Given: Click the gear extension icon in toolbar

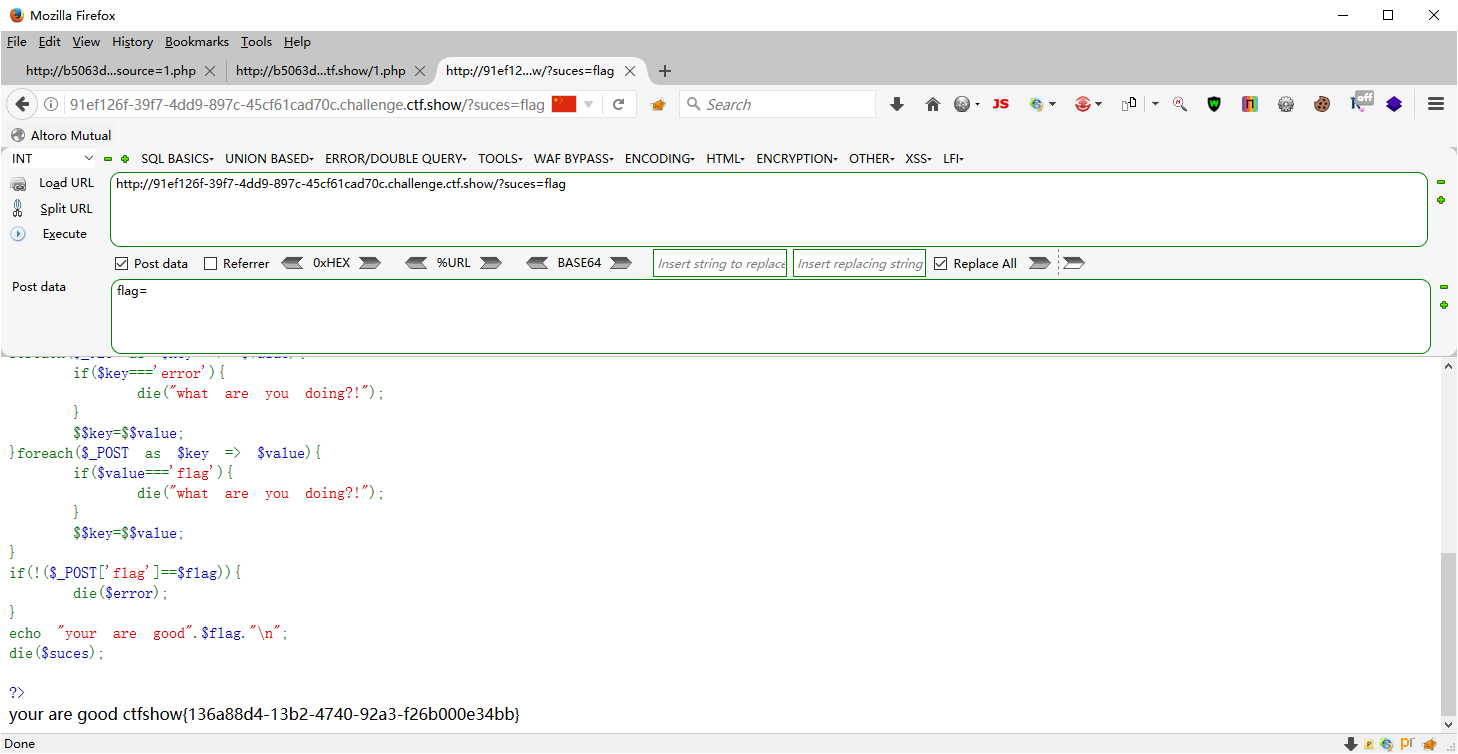Looking at the screenshot, I should pyautogui.click(x=1286, y=104).
